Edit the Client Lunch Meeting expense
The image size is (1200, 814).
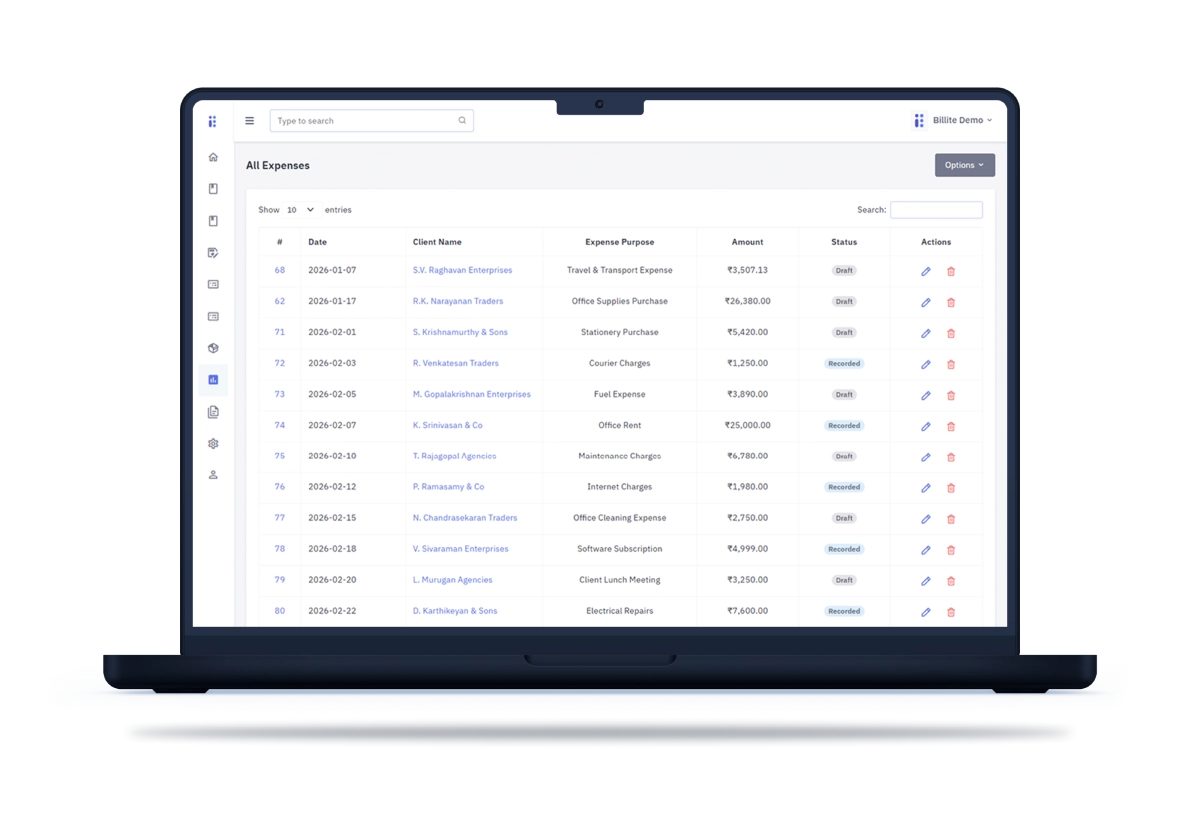[926, 581]
